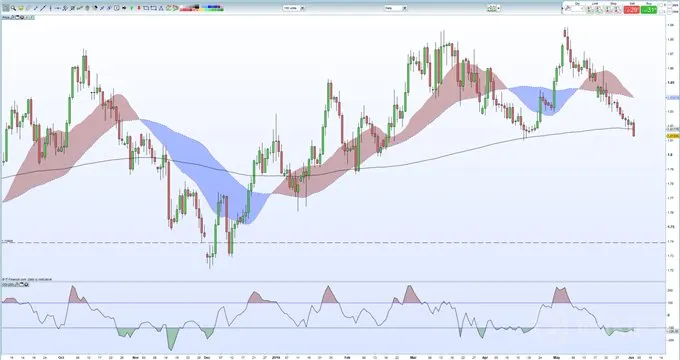Click the current price label on the price axis

673,136
